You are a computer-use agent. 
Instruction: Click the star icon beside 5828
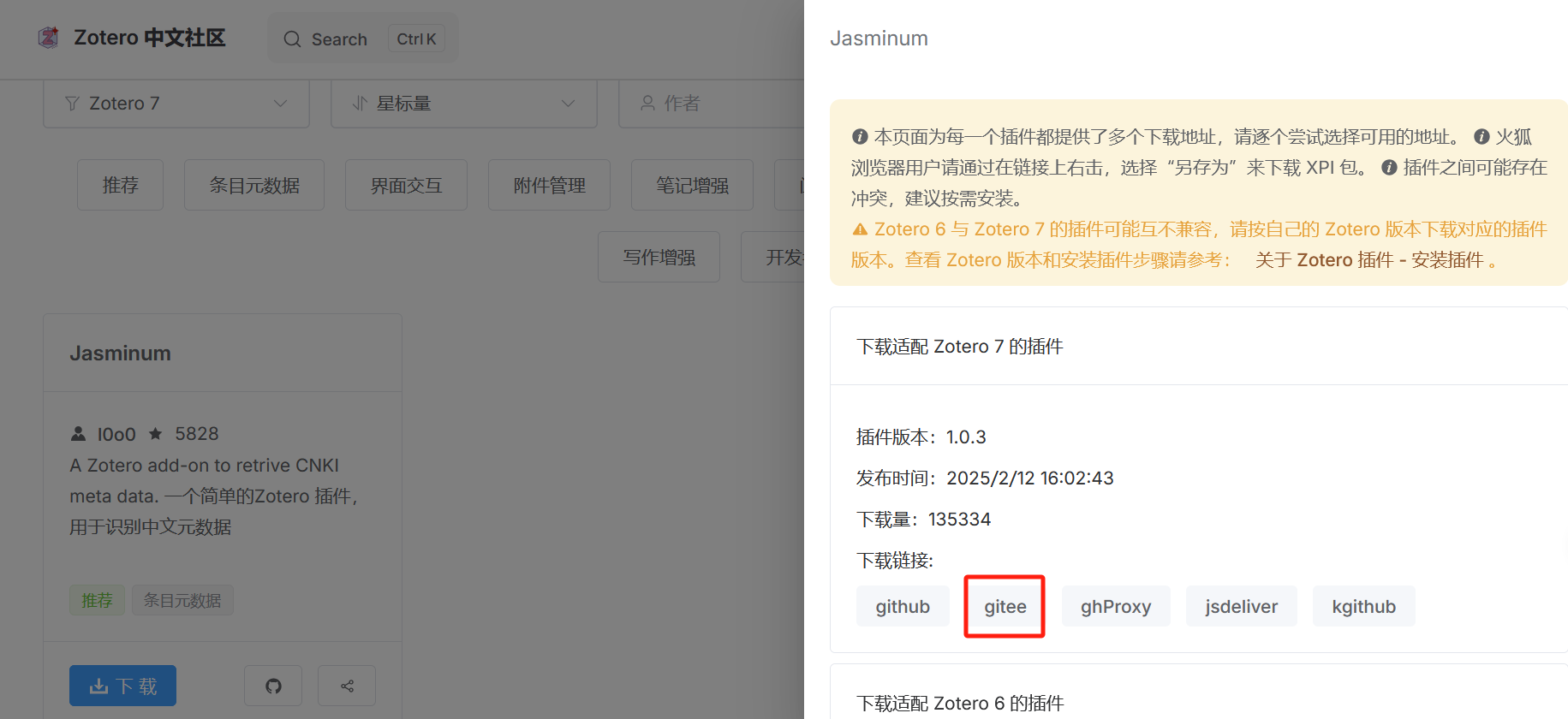click(156, 434)
